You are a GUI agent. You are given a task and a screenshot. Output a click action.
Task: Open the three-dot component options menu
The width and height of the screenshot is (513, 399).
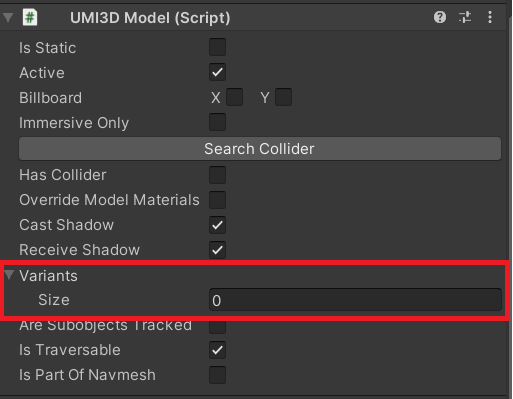click(x=490, y=17)
